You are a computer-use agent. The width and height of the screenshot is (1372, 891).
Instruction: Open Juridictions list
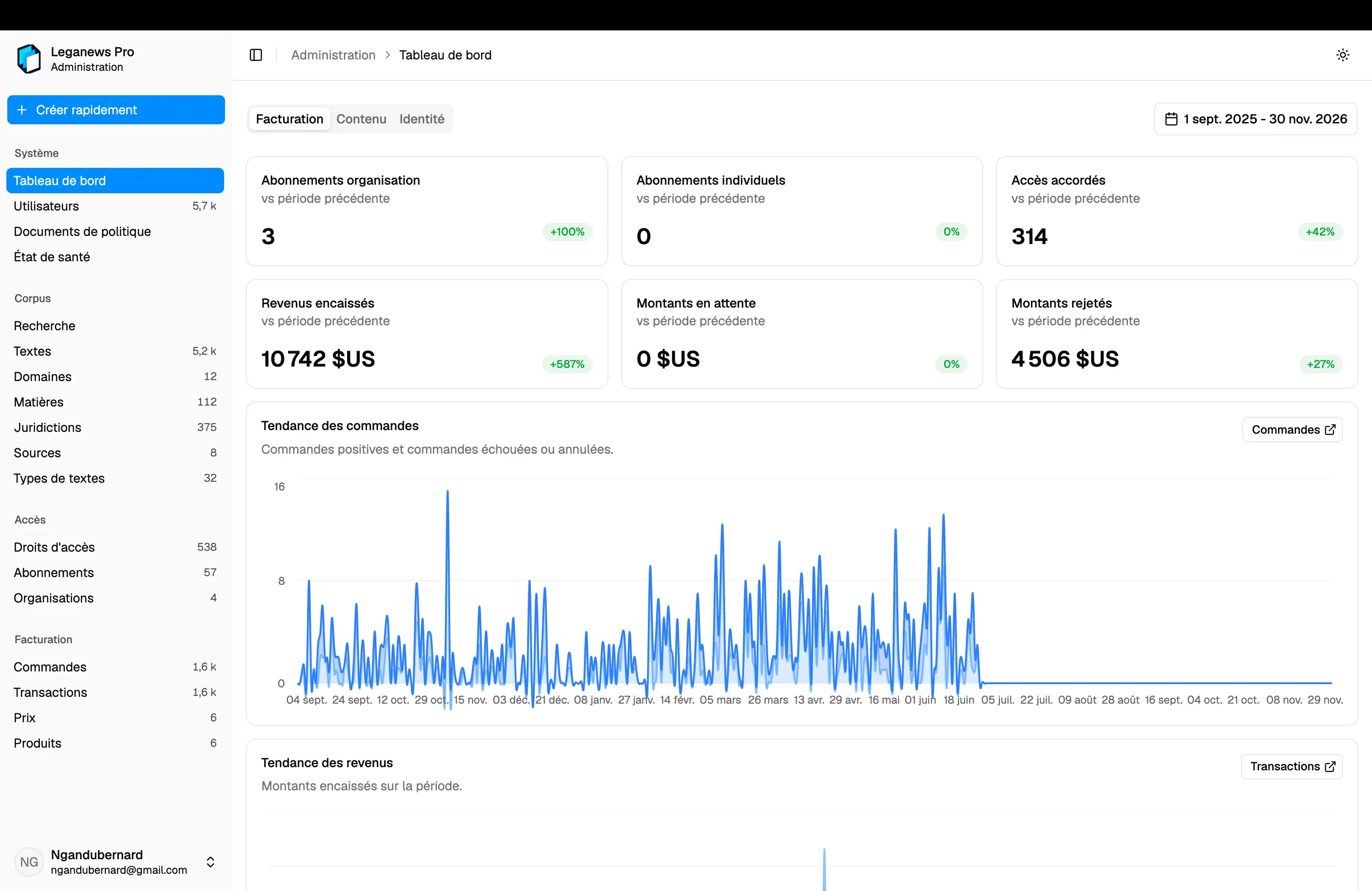click(115, 427)
